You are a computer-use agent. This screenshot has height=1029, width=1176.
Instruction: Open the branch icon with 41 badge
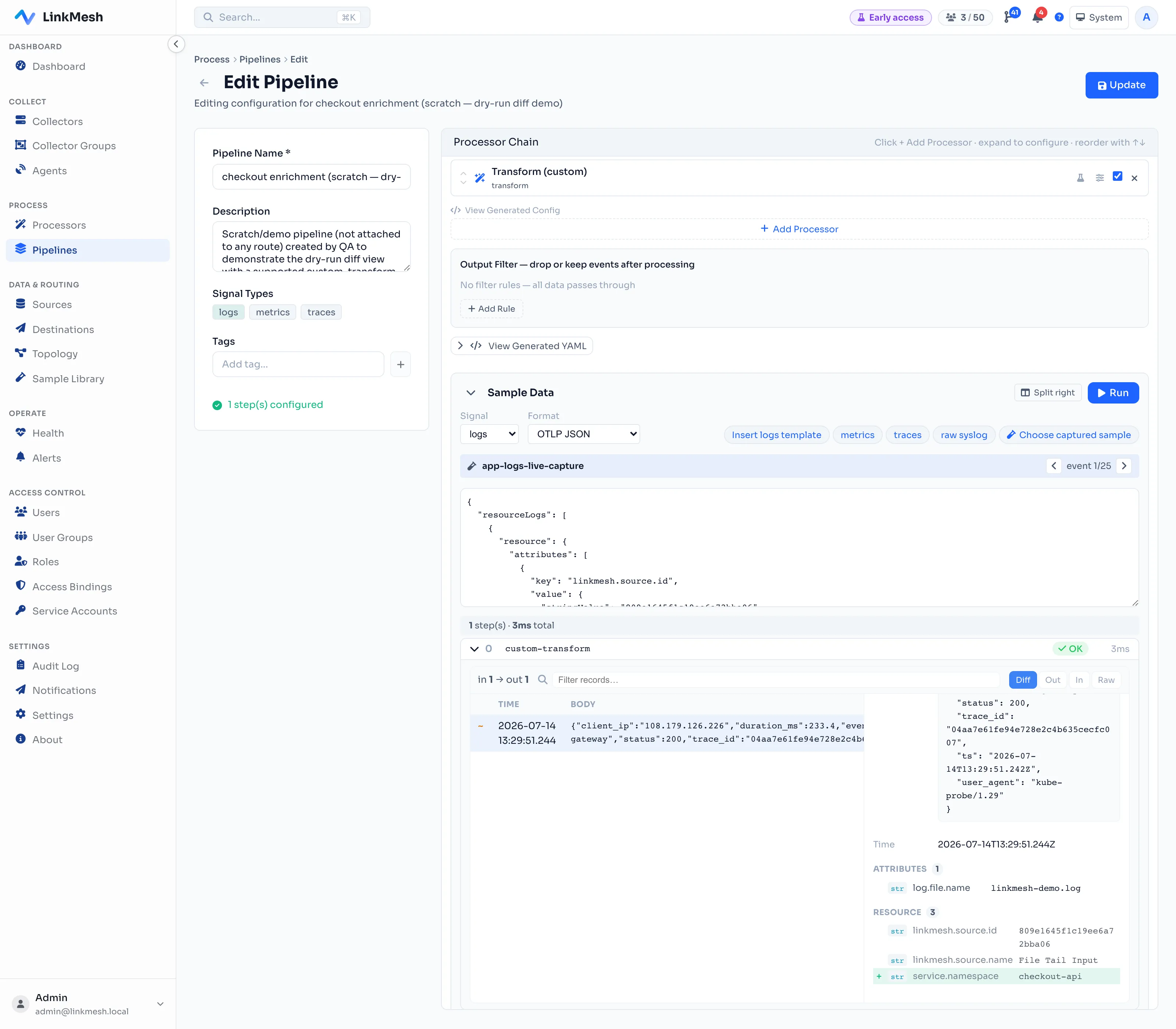point(1009,17)
